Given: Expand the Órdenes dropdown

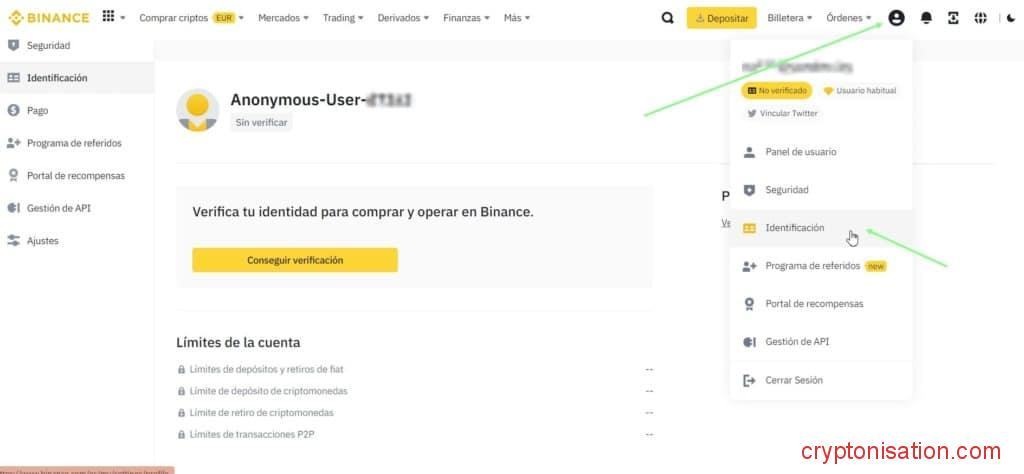Looking at the screenshot, I should (851, 18).
